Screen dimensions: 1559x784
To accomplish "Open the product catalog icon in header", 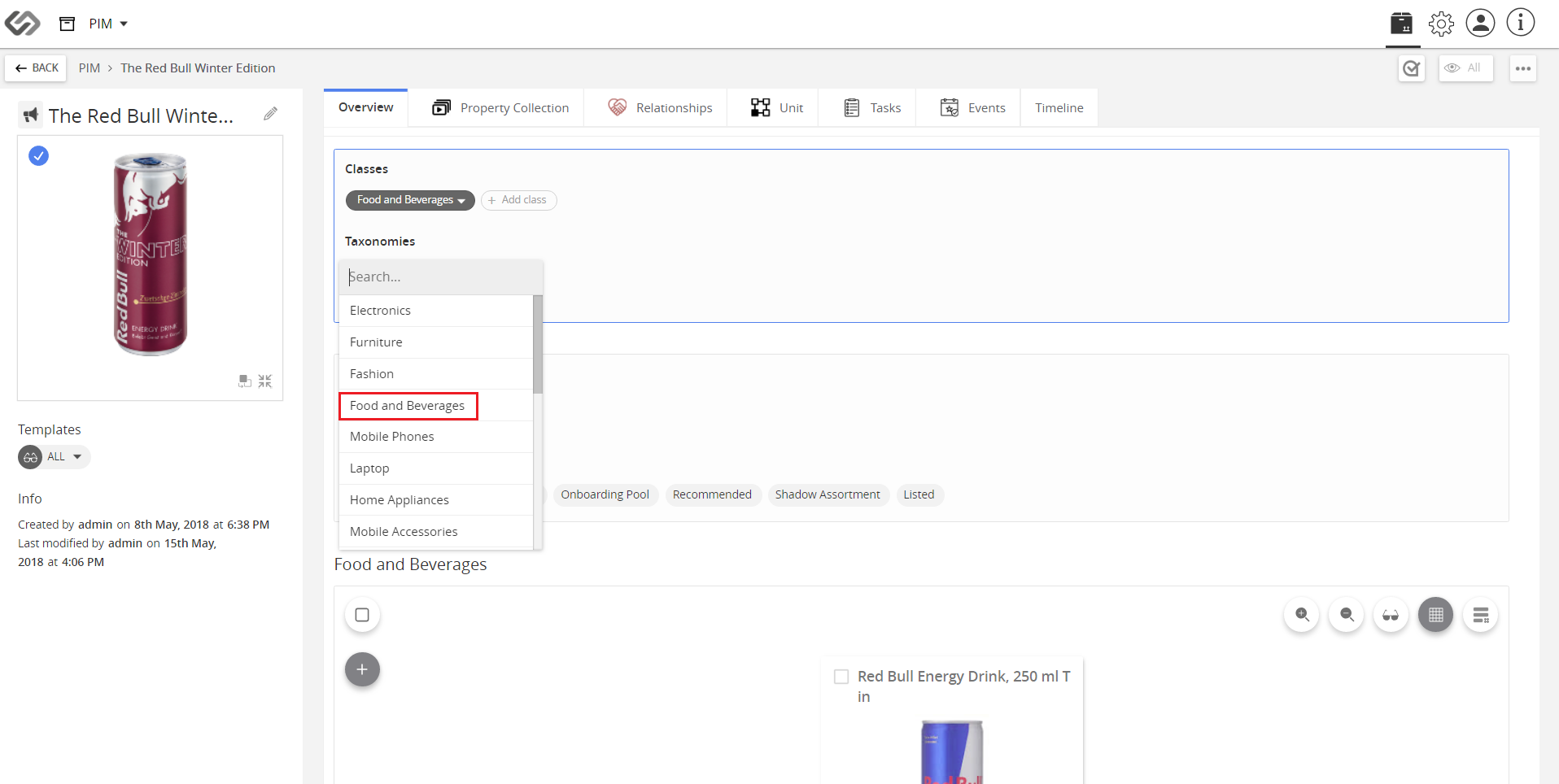I will [x=1401, y=24].
